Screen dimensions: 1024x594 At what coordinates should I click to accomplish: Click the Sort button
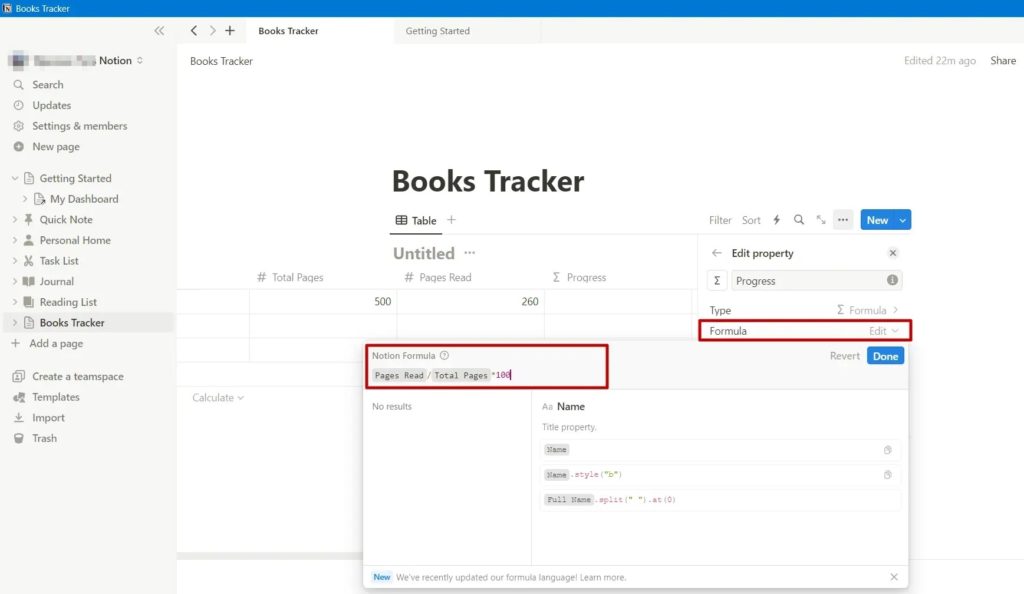tap(751, 220)
